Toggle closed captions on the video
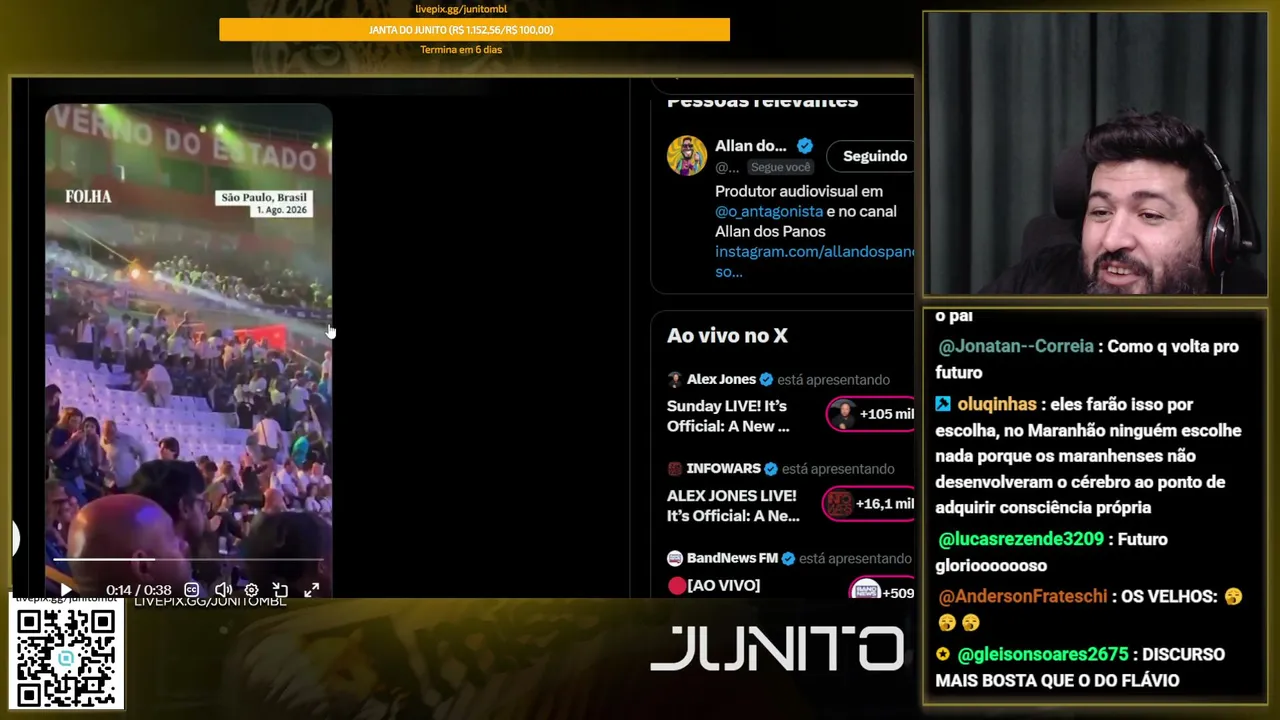Image resolution: width=1280 pixels, height=720 pixels. [192, 590]
